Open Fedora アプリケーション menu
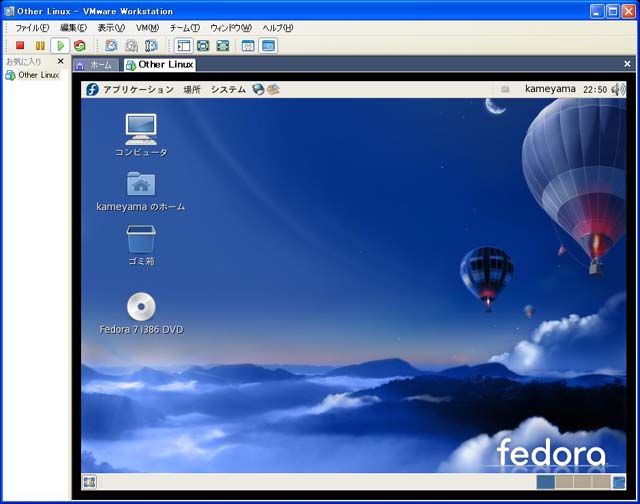 coord(138,89)
